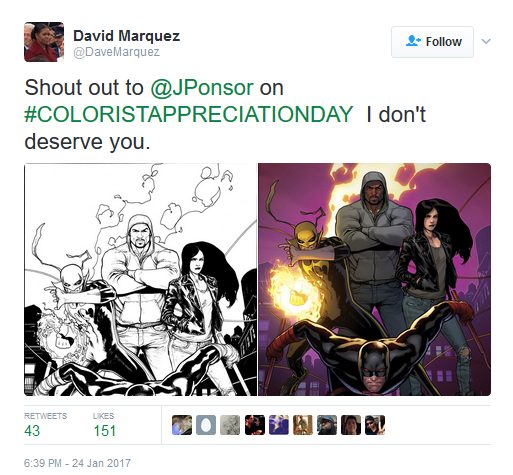Open the fourth liker avatar
Viewport: 513px width, 475px height.
coord(255,425)
